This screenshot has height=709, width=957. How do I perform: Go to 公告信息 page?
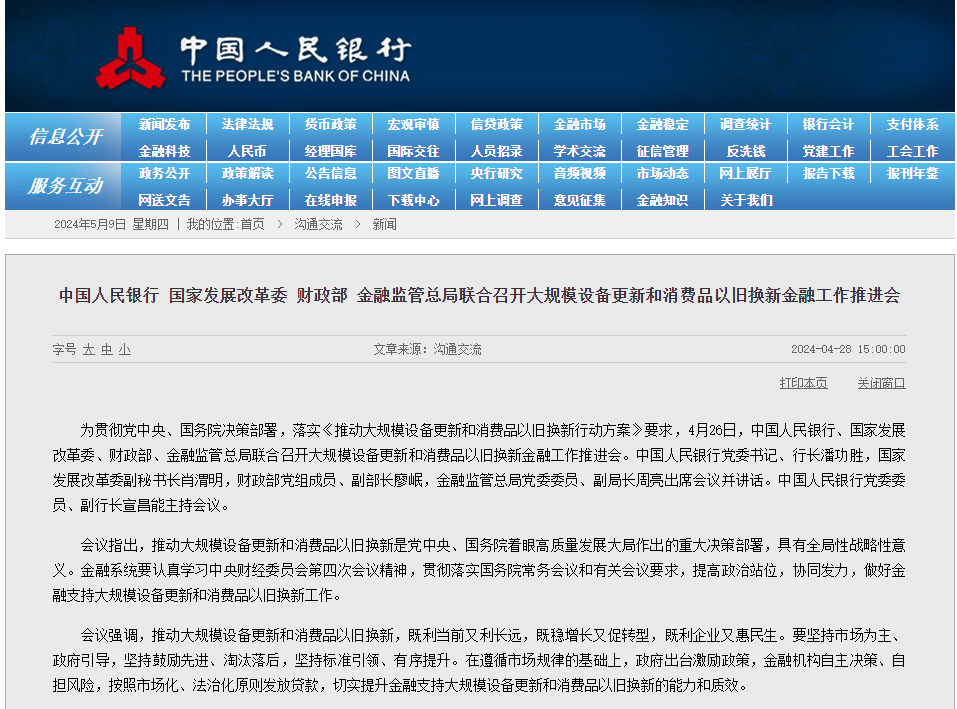tap(330, 173)
